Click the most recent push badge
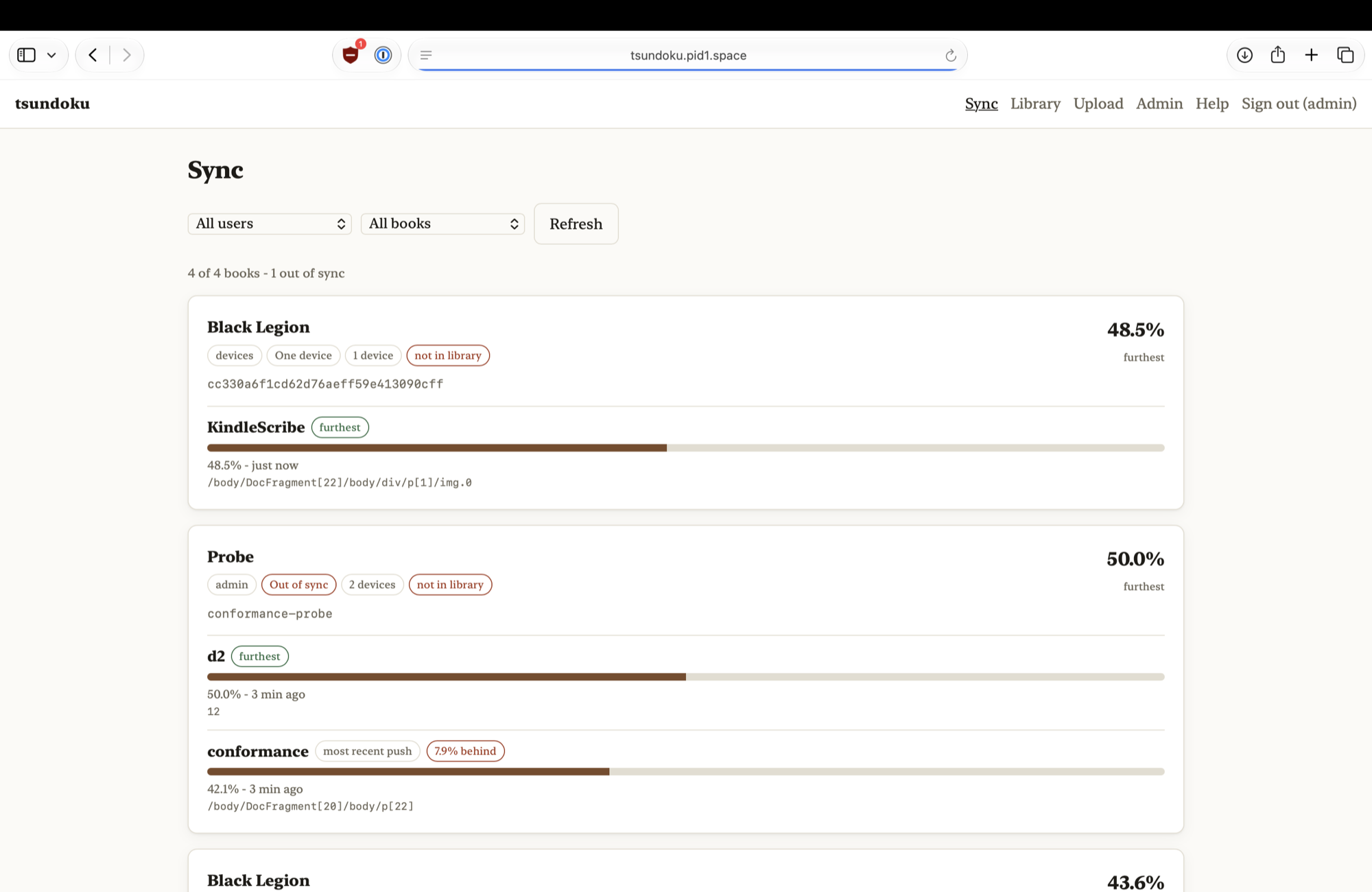Image resolution: width=1372 pixels, height=892 pixels. (367, 751)
